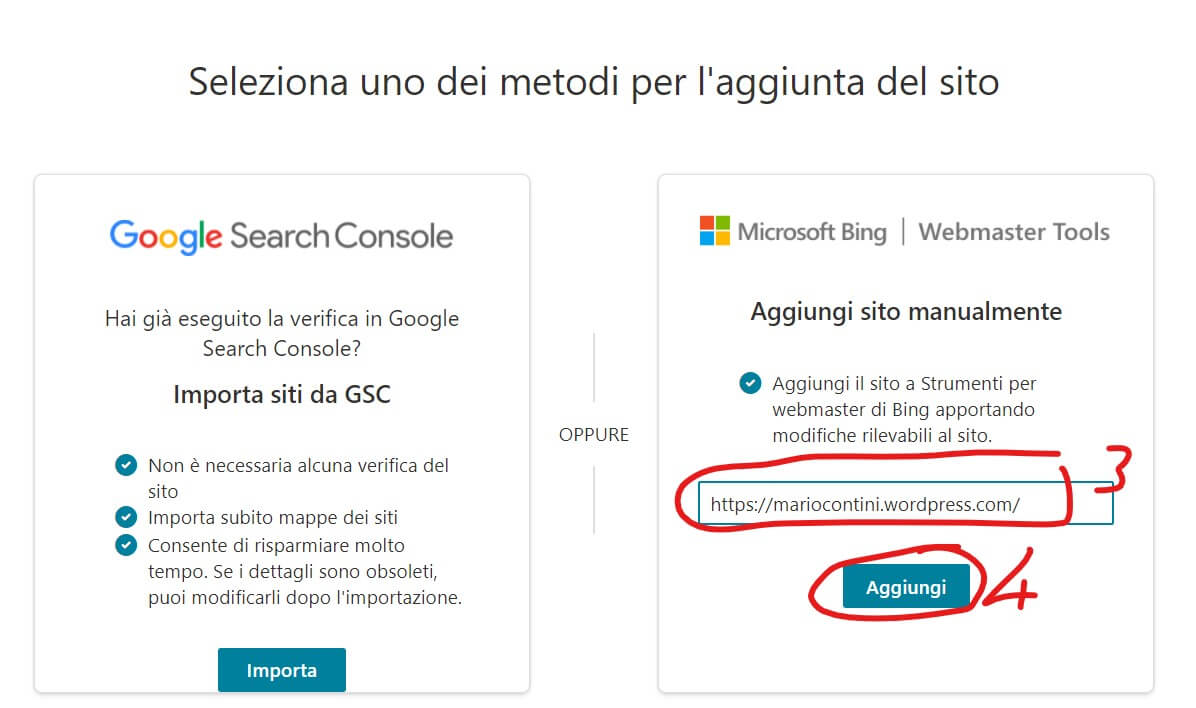Click the "Microsoft Bing" wordmark text

(812, 232)
